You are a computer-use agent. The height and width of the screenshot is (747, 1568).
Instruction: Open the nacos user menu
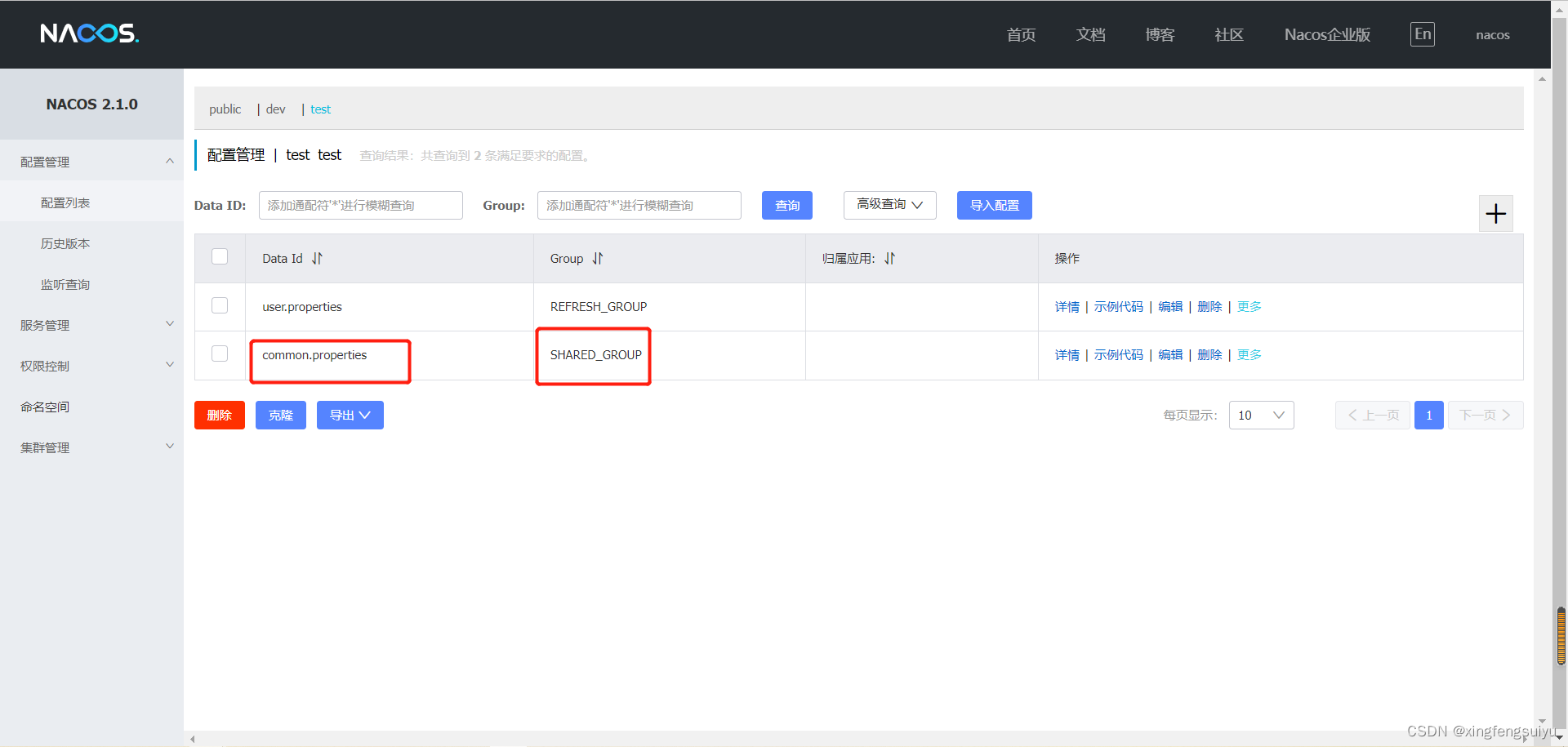[1493, 35]
